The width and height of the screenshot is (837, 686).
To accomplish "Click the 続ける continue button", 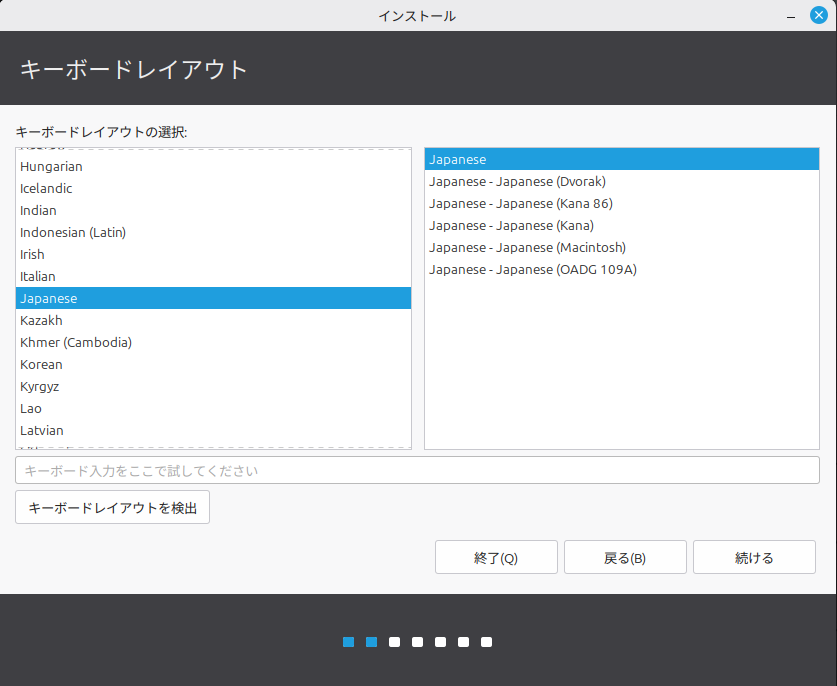I will click(754, 558).
